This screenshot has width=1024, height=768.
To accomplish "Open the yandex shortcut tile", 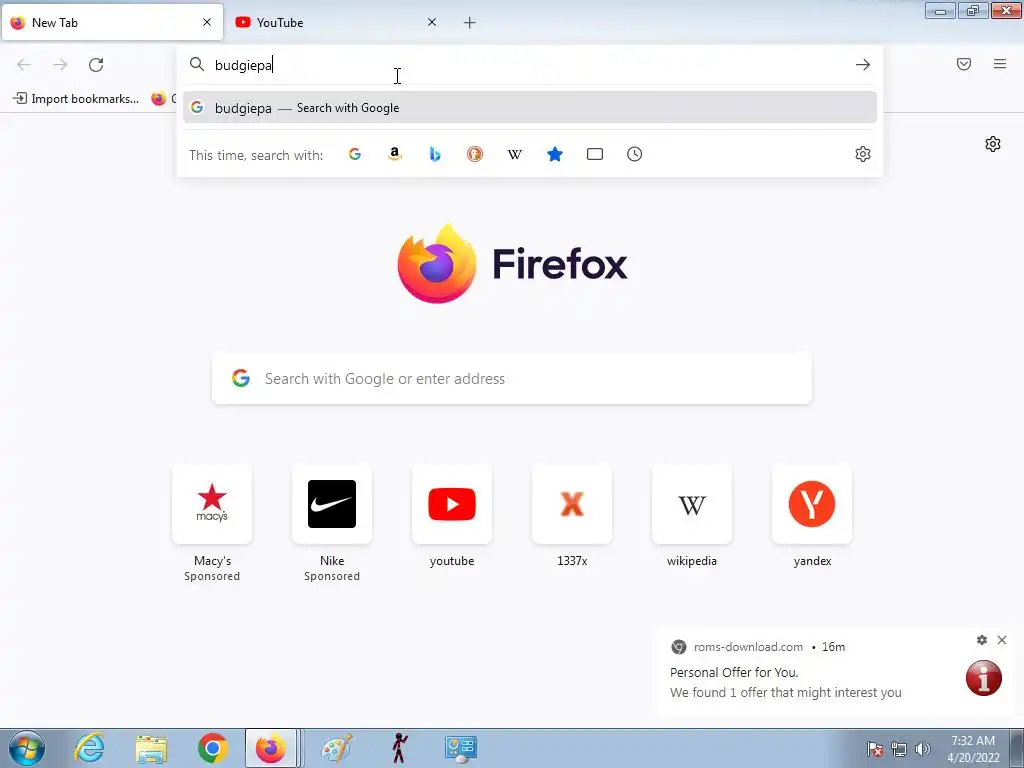I will tap(812, 504).
